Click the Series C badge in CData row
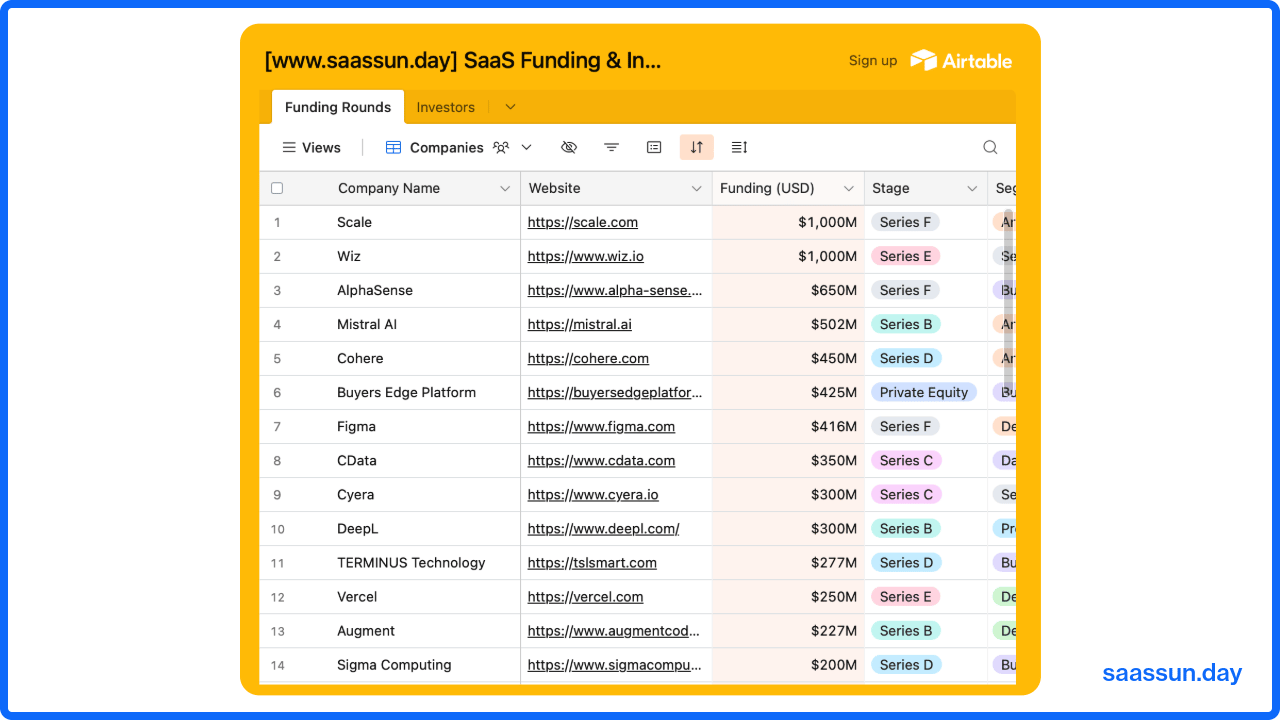The image size is (1280, 720). (906, 460)
